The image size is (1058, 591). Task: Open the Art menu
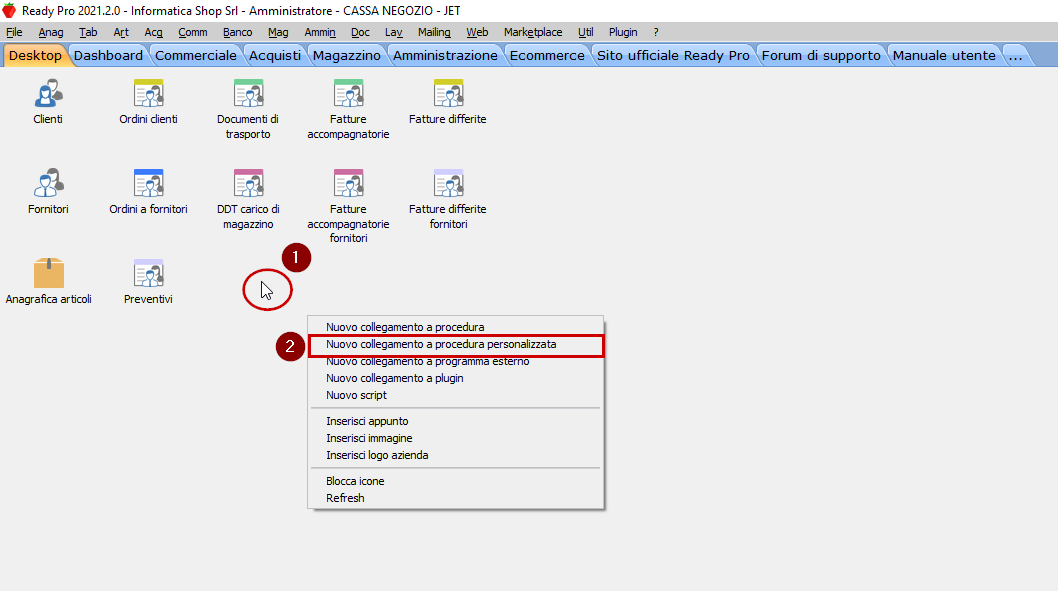[121, 32]
